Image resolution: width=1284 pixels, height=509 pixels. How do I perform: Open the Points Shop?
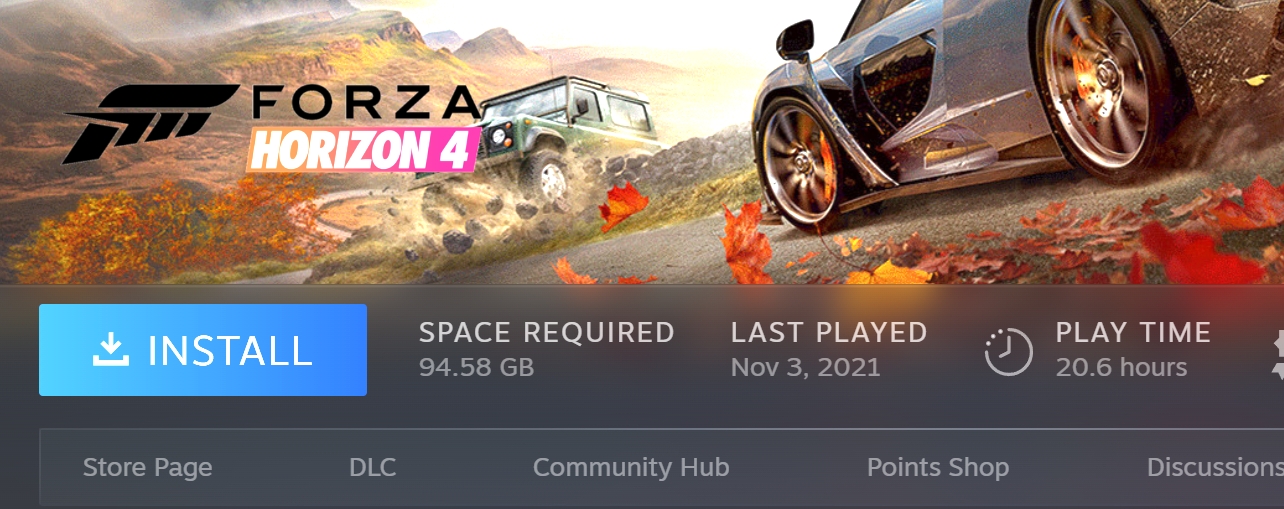938,467
